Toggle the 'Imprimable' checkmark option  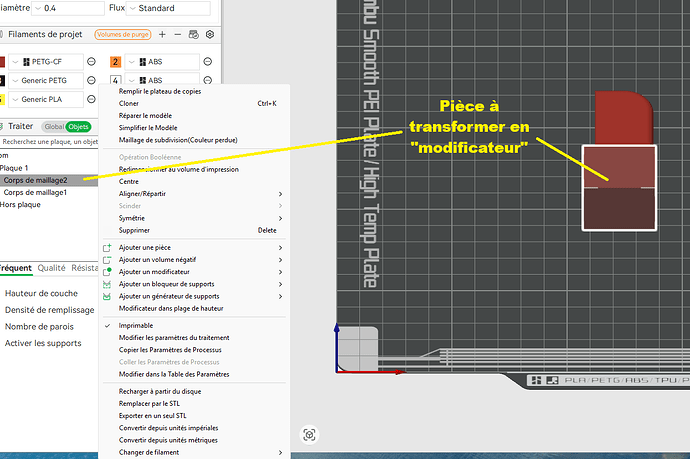point(136,326)
